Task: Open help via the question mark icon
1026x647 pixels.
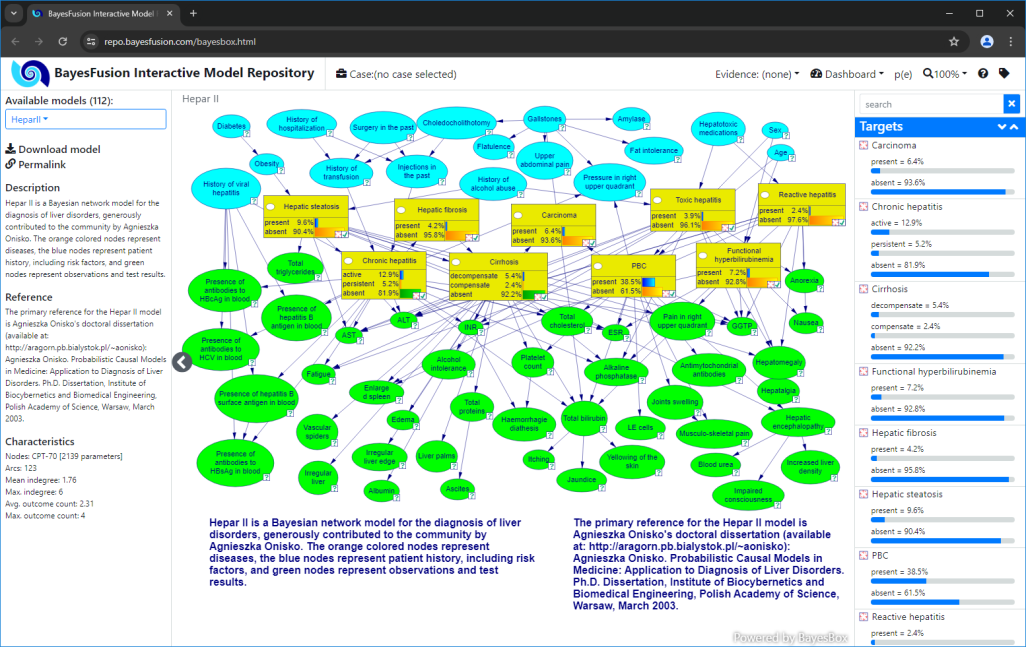Action: [x=983, y=74]
